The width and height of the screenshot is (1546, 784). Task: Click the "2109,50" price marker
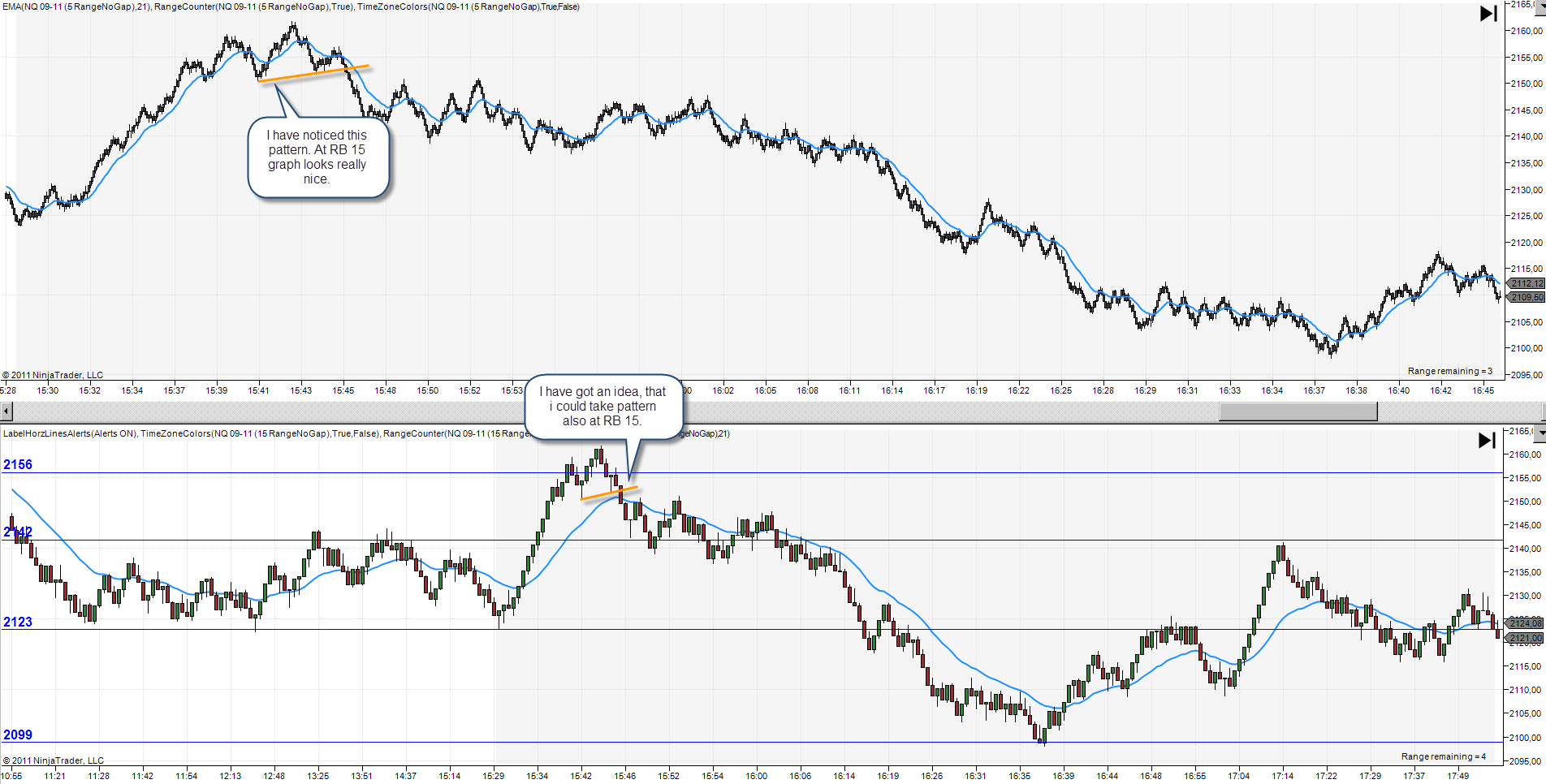point(1526,297)
